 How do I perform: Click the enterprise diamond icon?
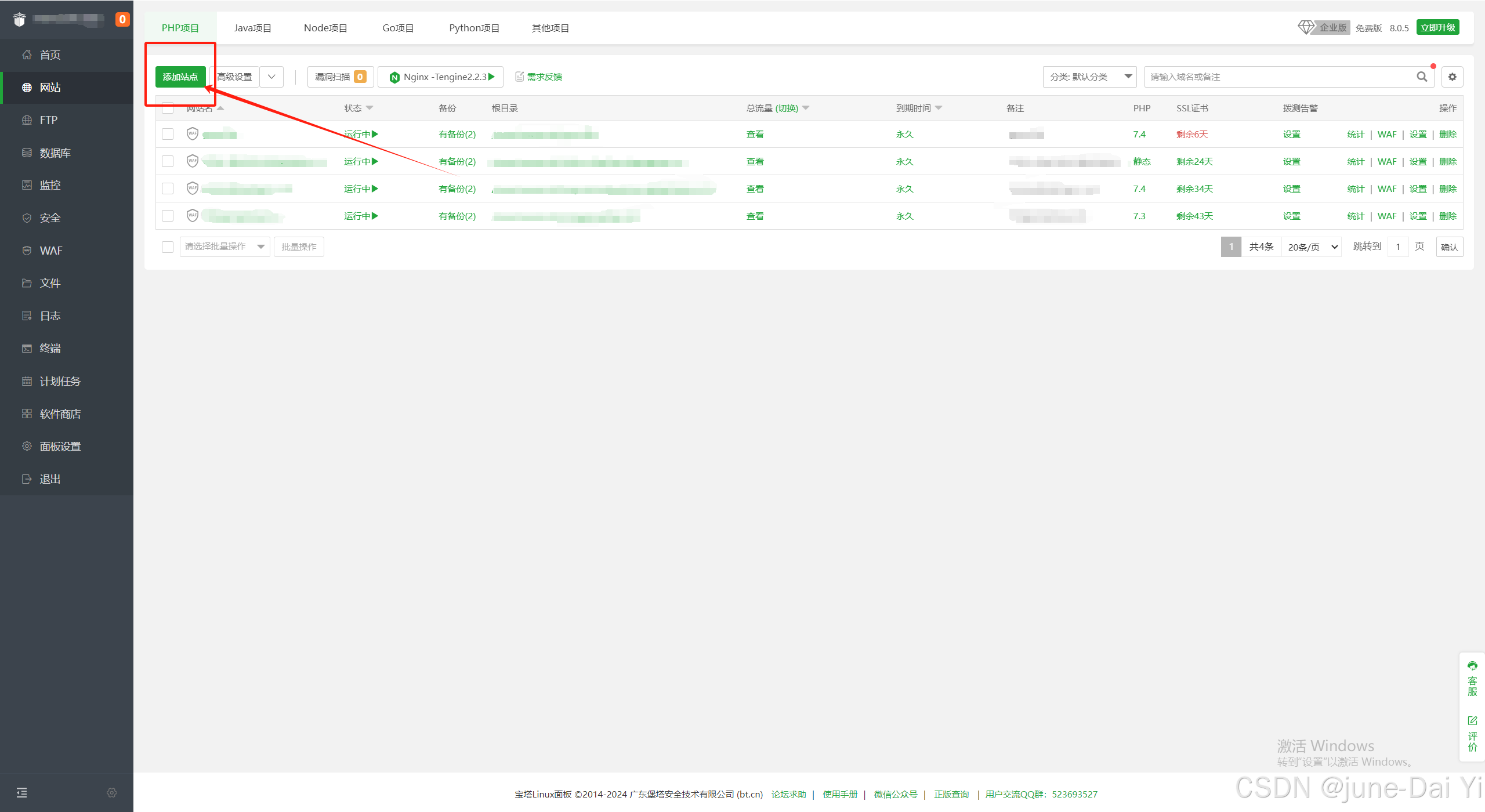1306,27
